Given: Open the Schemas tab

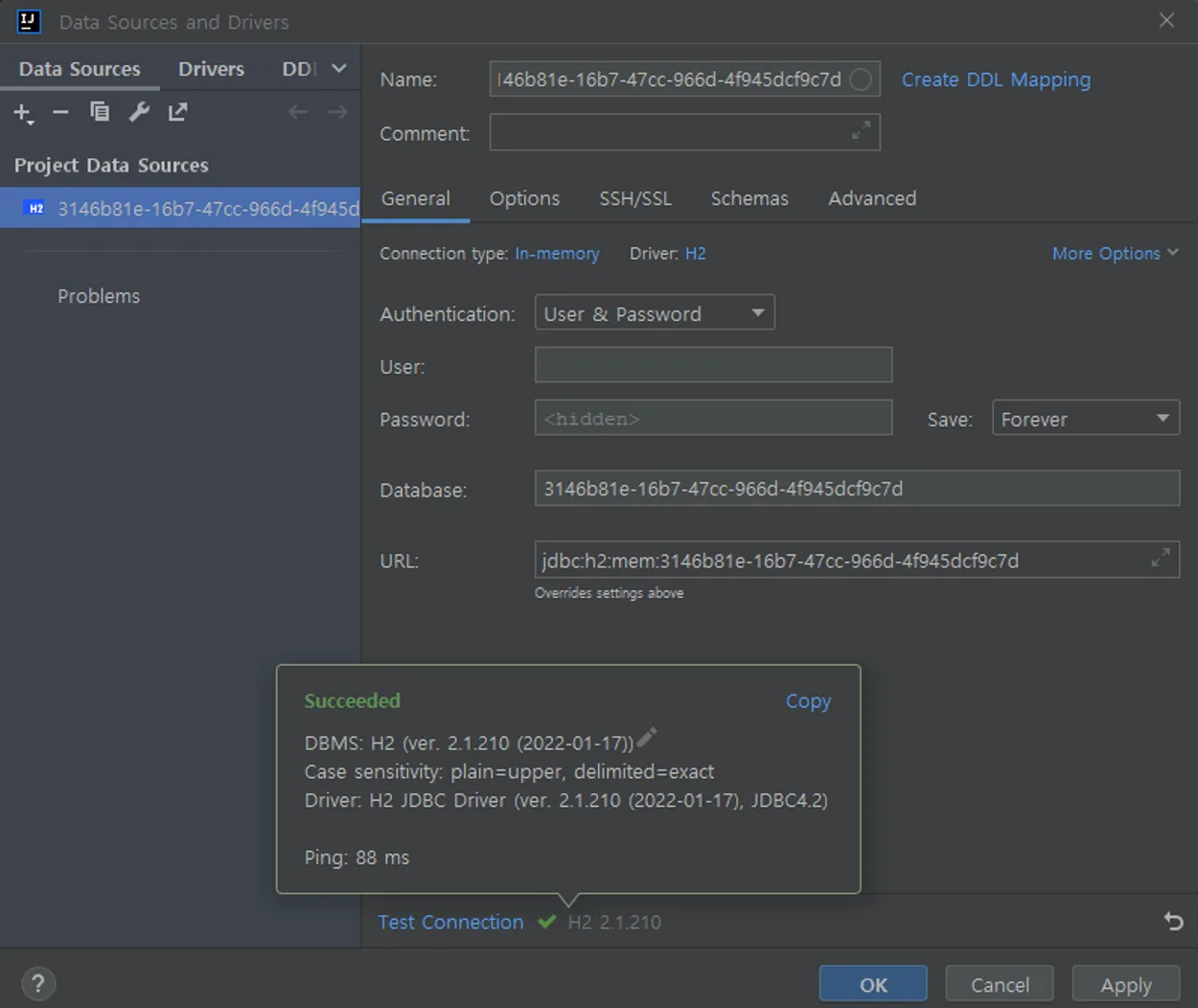Looking at the screenshot, I should point(749,198).
